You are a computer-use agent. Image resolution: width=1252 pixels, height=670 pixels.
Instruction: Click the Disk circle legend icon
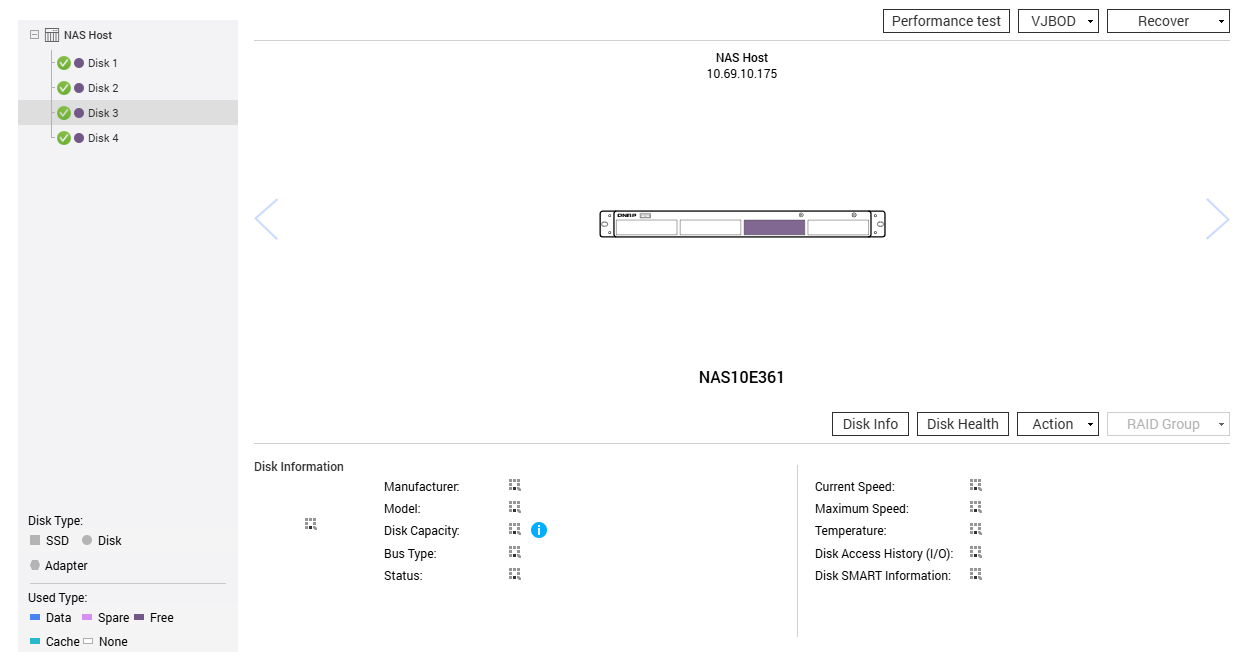[x=87, y=540]
